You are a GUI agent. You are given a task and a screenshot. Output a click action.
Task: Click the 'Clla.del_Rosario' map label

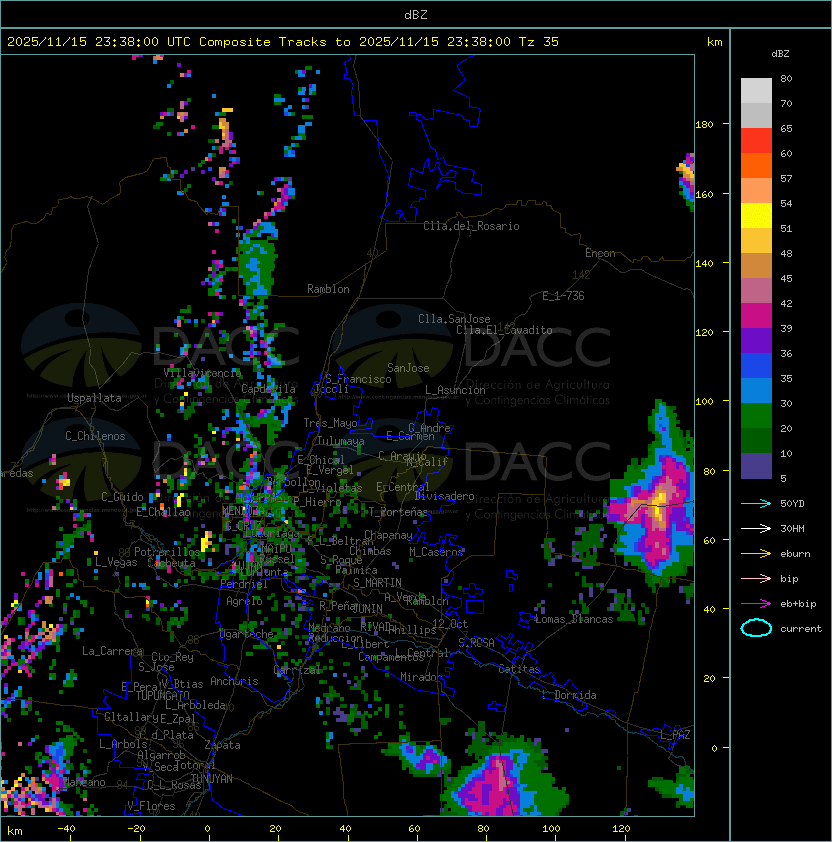click(471, 226)
